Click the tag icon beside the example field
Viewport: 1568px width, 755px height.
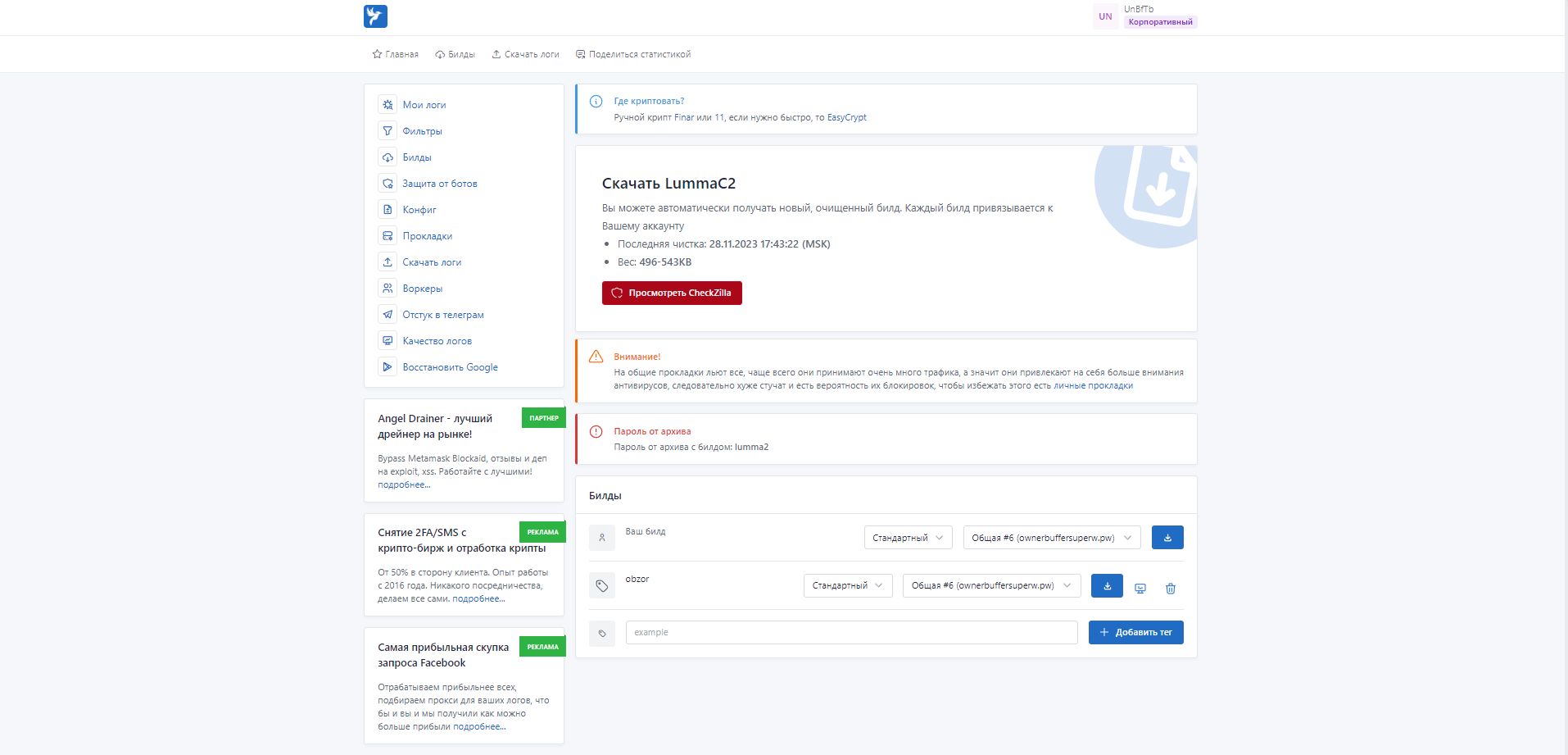click(602, 633)
